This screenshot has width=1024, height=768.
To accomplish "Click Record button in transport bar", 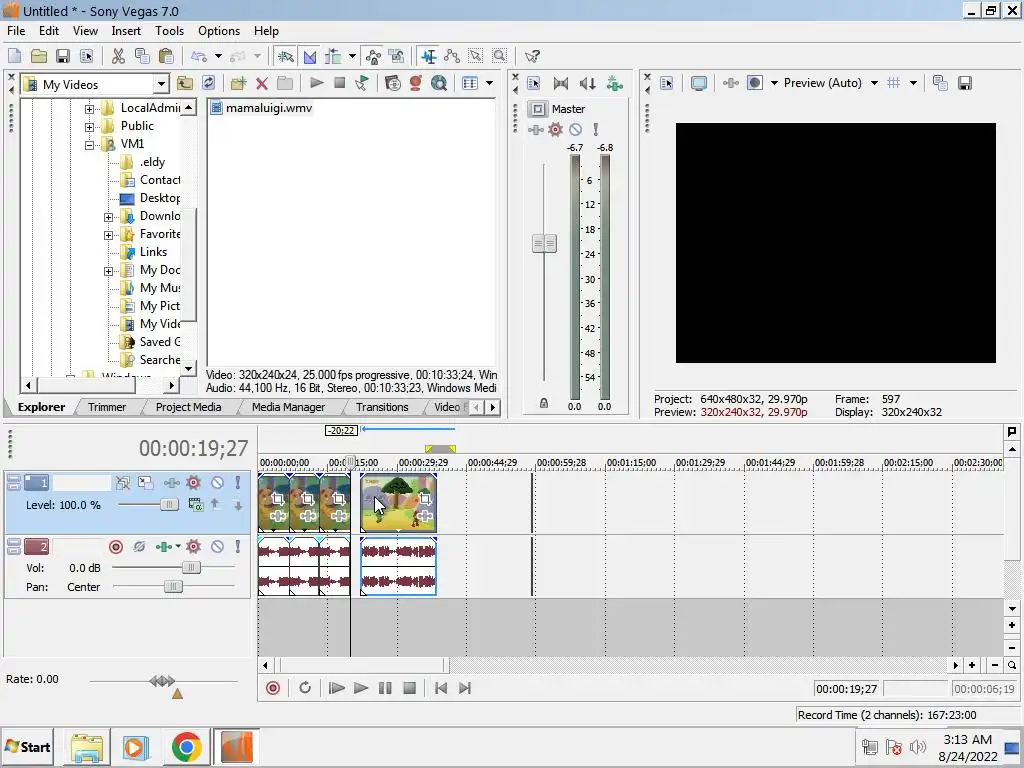I will pyautogui.click(x=273, y=688).
